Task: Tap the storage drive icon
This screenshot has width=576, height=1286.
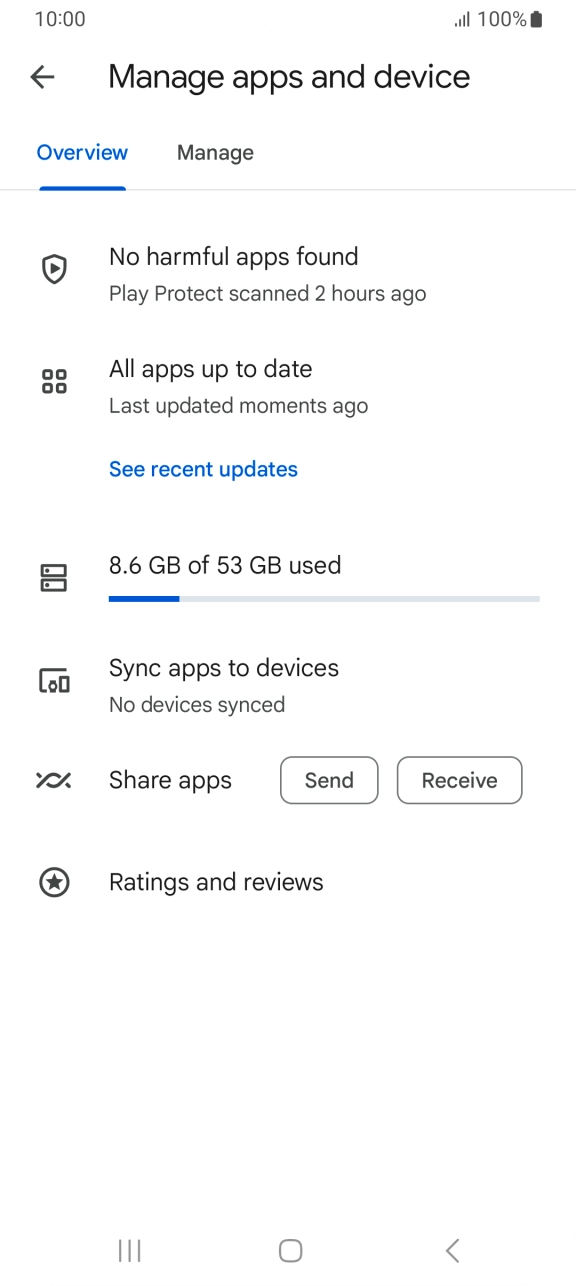Action: (54, 577)
